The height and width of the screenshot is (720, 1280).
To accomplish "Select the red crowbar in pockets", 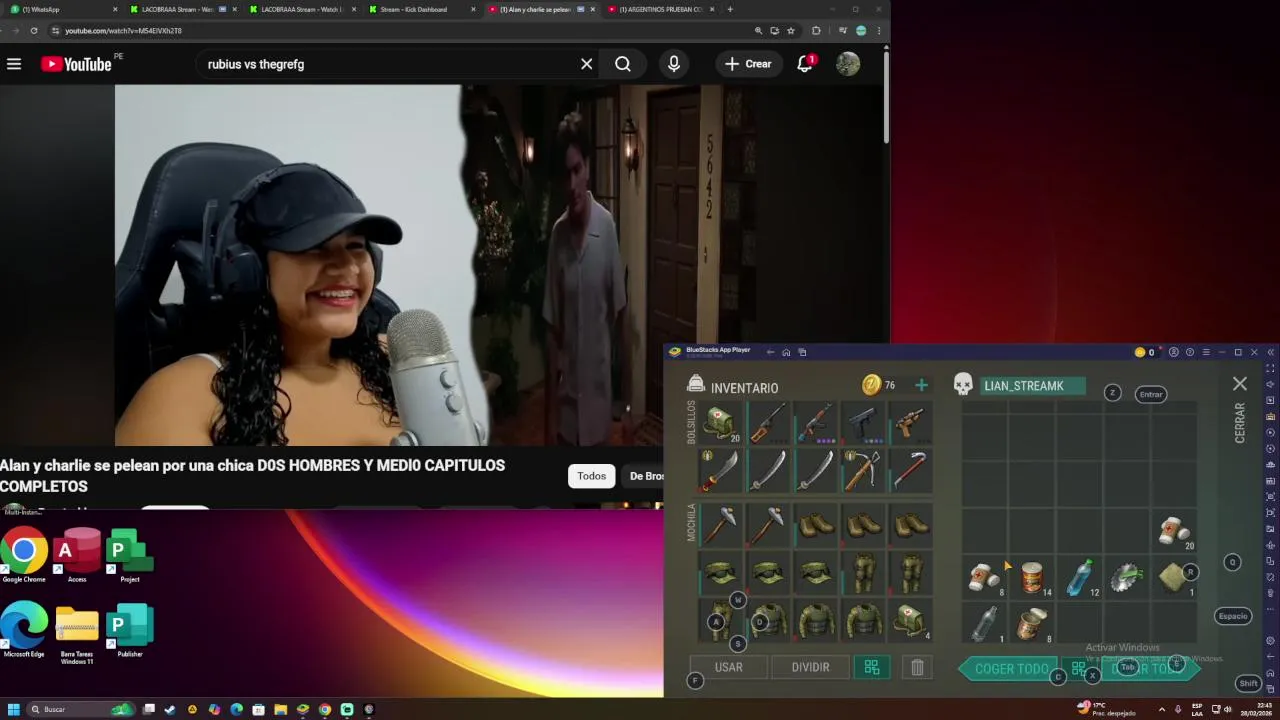I will [x=912, y=471].
